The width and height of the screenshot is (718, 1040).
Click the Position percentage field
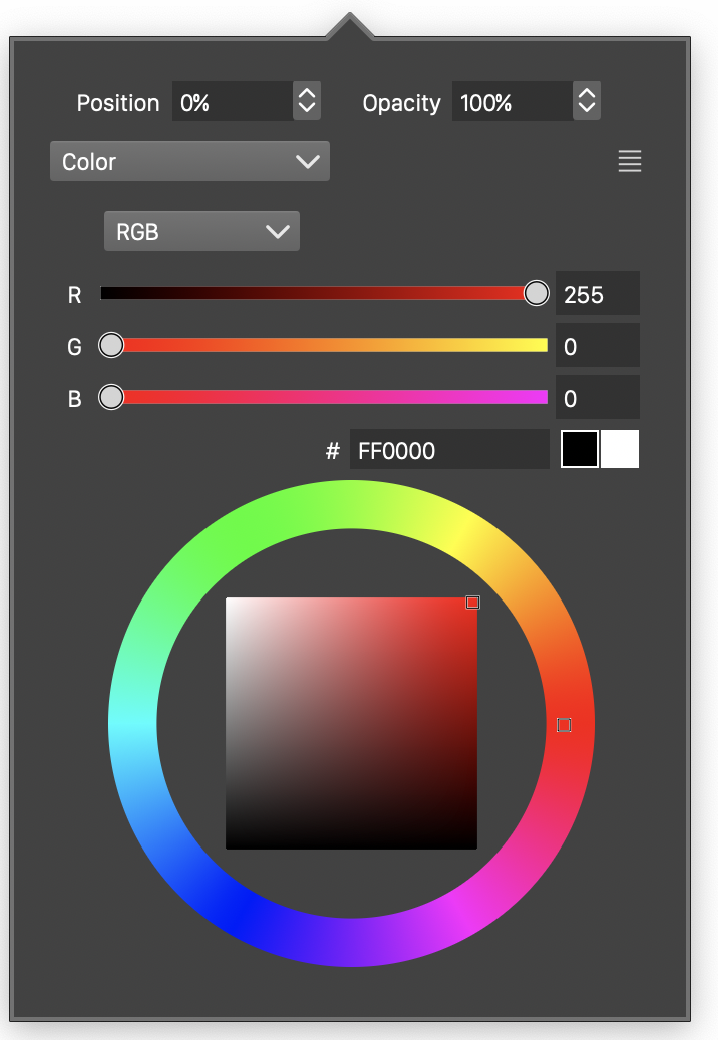[x=232, y=102]
